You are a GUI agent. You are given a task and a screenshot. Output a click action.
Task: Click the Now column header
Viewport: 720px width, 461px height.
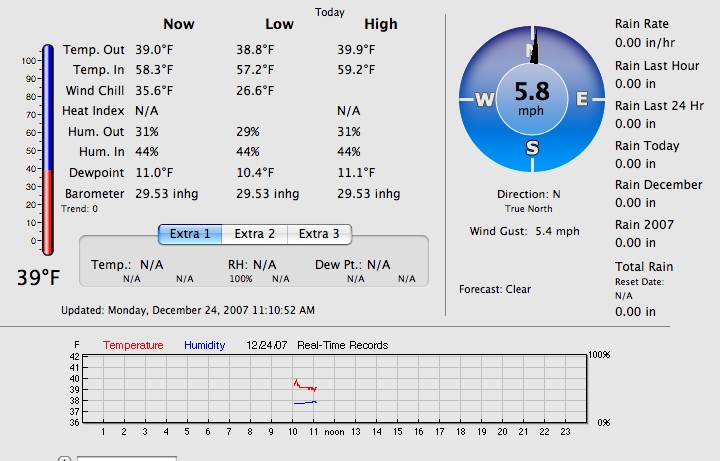click(x=179, y=24)
